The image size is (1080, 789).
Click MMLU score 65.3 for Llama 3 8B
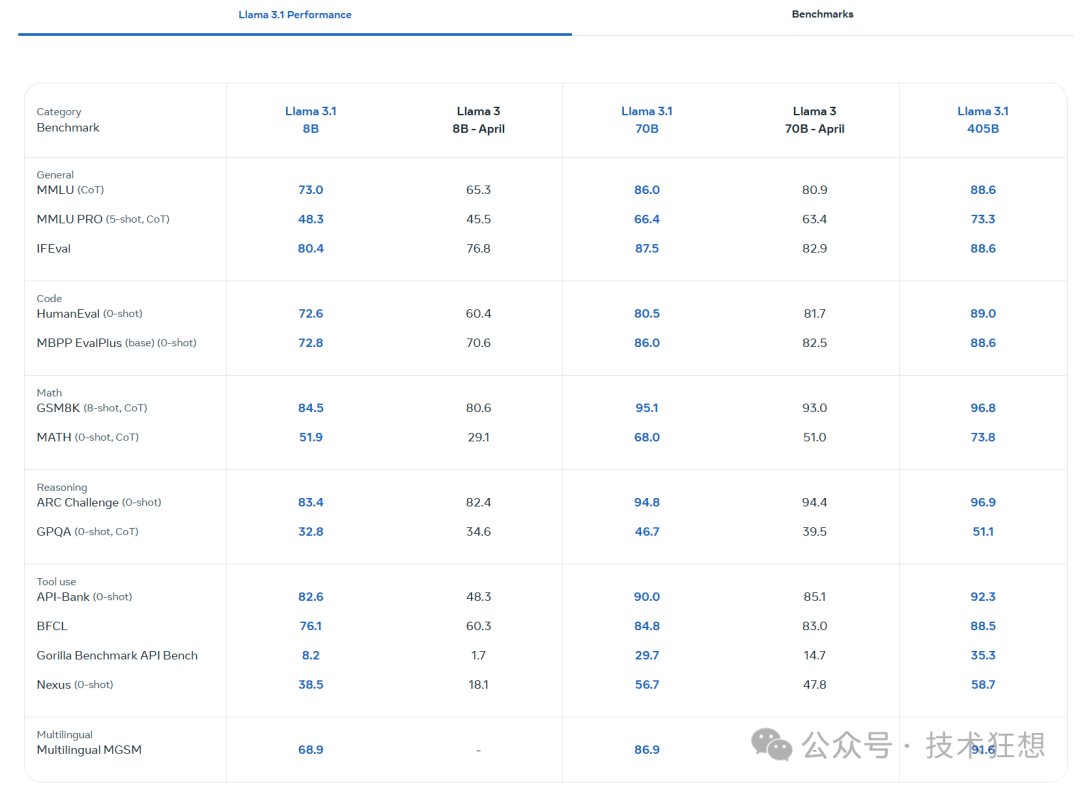click(479, 189)
